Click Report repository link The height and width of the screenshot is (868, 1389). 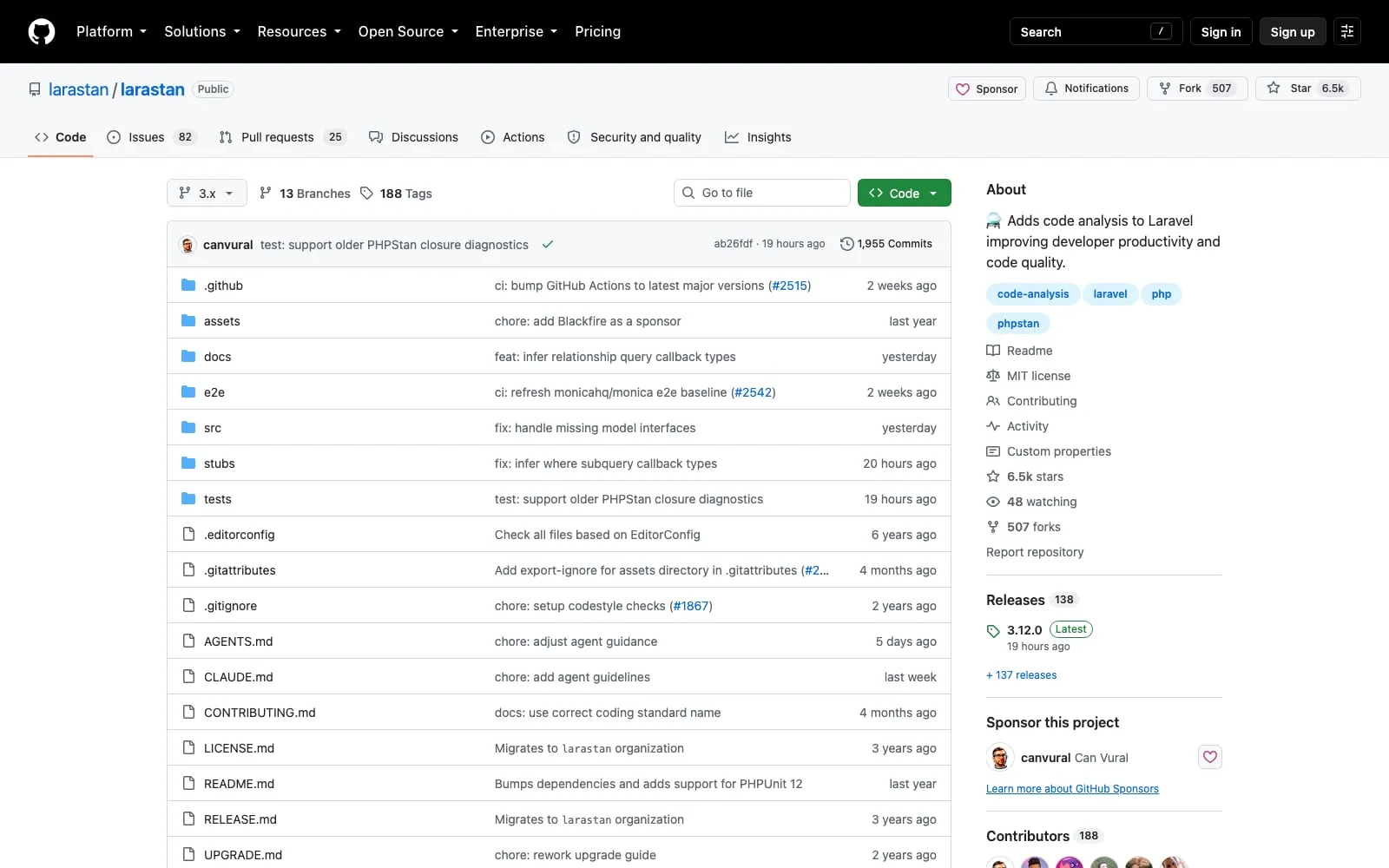(x=1035, y=552)
